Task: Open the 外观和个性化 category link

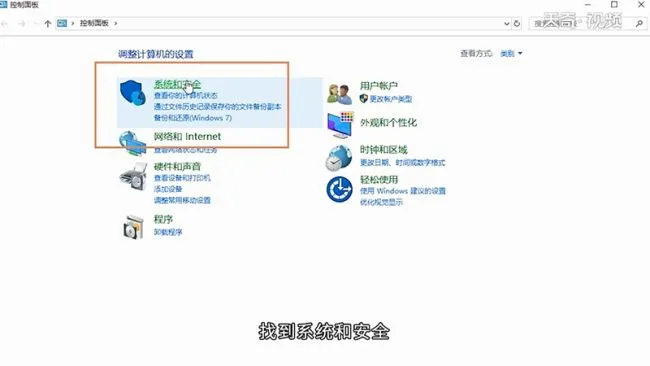Action: click(x=388, y=123)
